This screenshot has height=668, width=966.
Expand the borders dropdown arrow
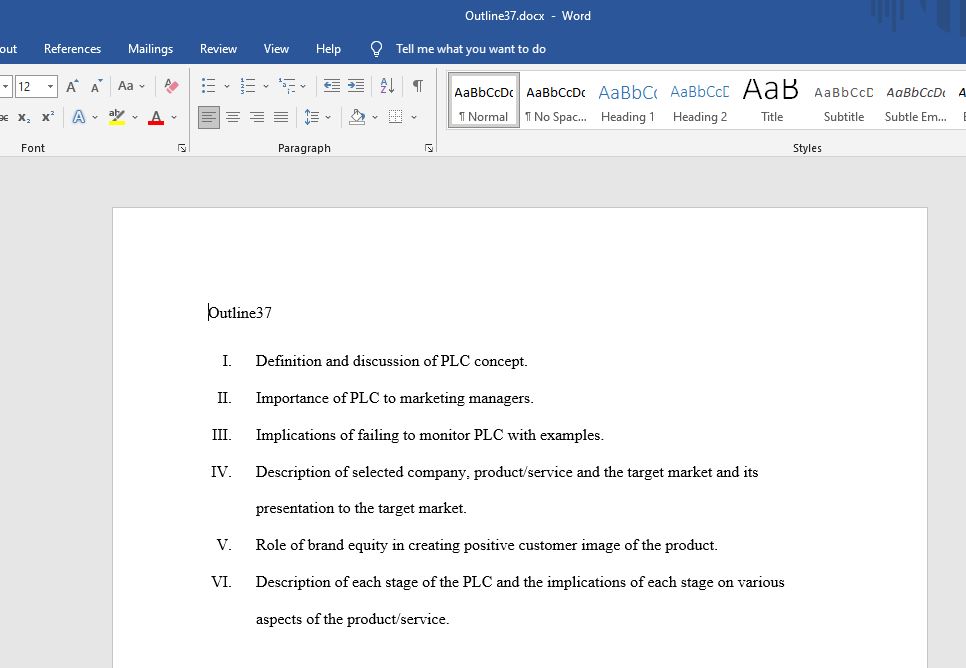click(414, 117)
